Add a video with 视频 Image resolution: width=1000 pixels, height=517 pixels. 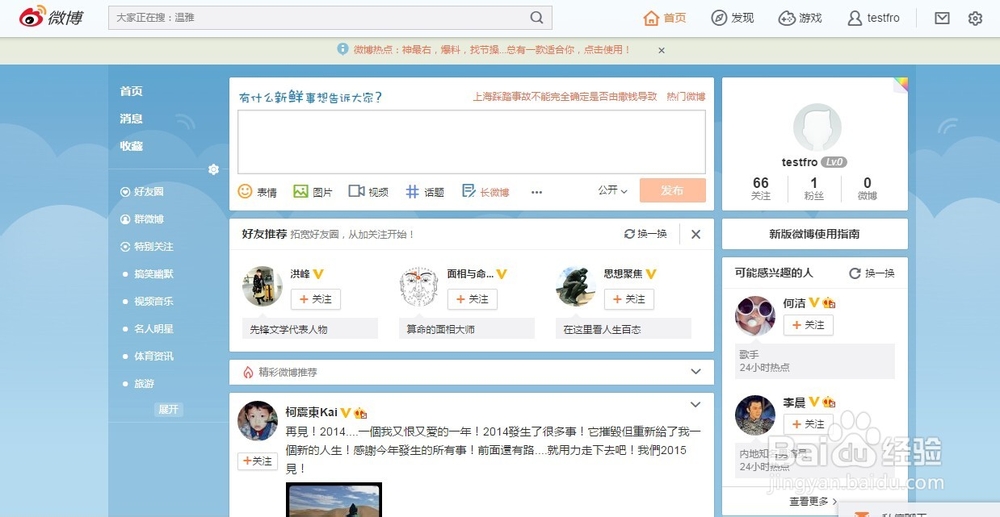click(x=368, y=191)
